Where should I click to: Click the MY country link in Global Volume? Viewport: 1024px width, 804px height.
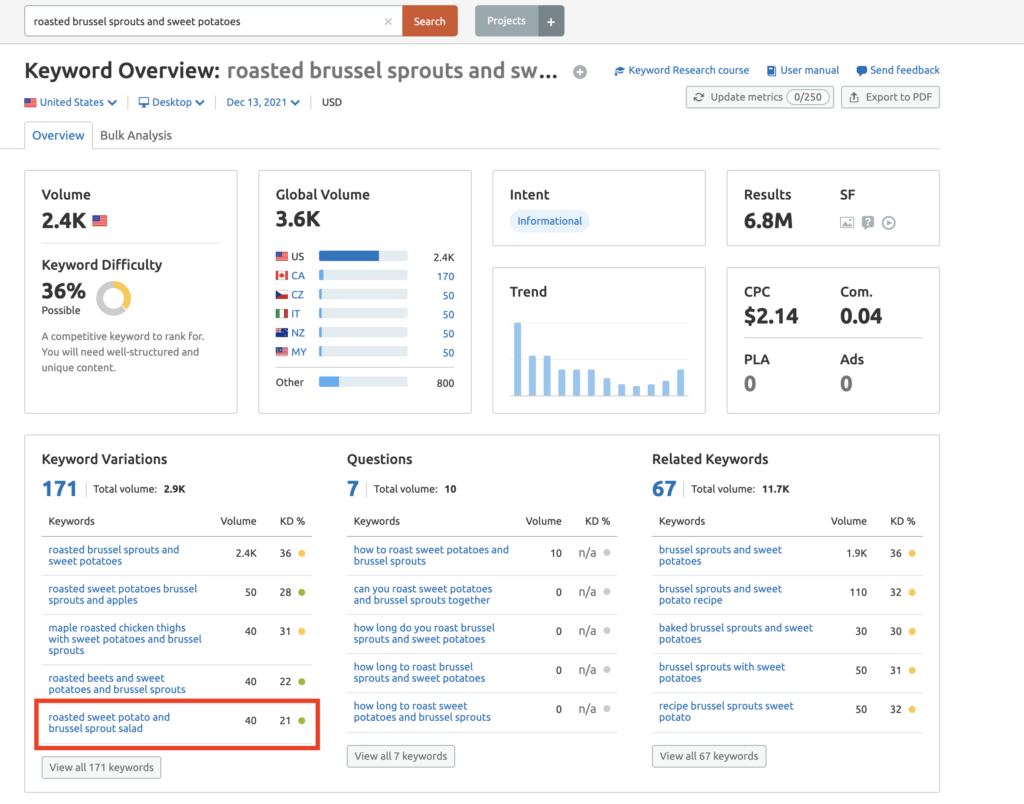[x=298, y=351]
